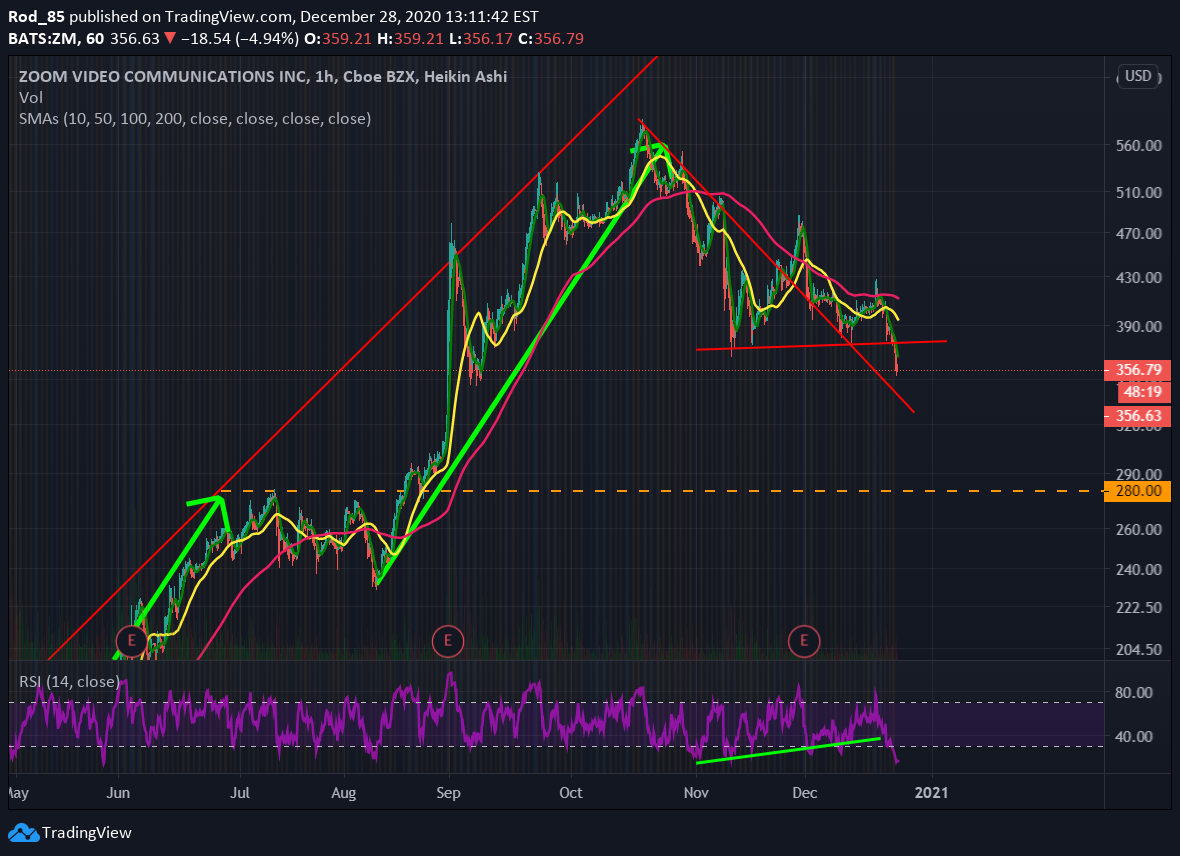This screenshot has height=856, width=1180.
Task: Click the RSI 40.00 axis label
Action: point(1134,736)
